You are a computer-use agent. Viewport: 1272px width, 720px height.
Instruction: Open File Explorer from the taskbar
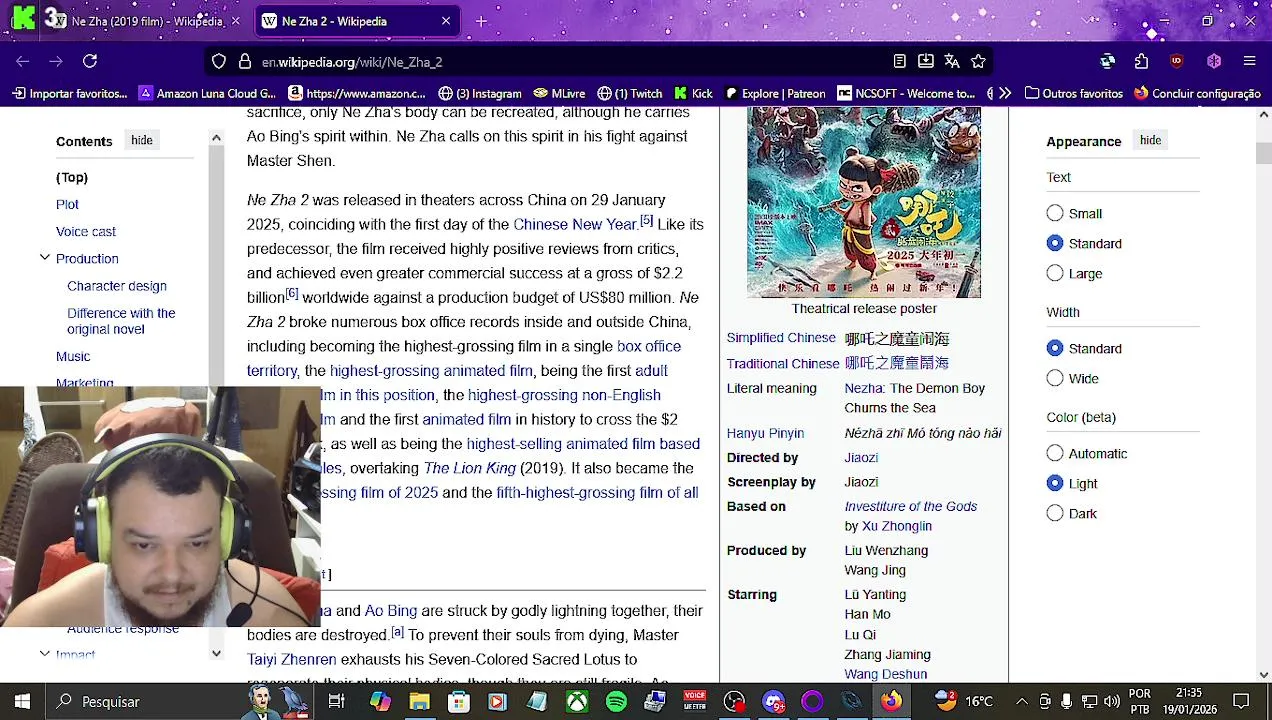(x=419, y=701)
